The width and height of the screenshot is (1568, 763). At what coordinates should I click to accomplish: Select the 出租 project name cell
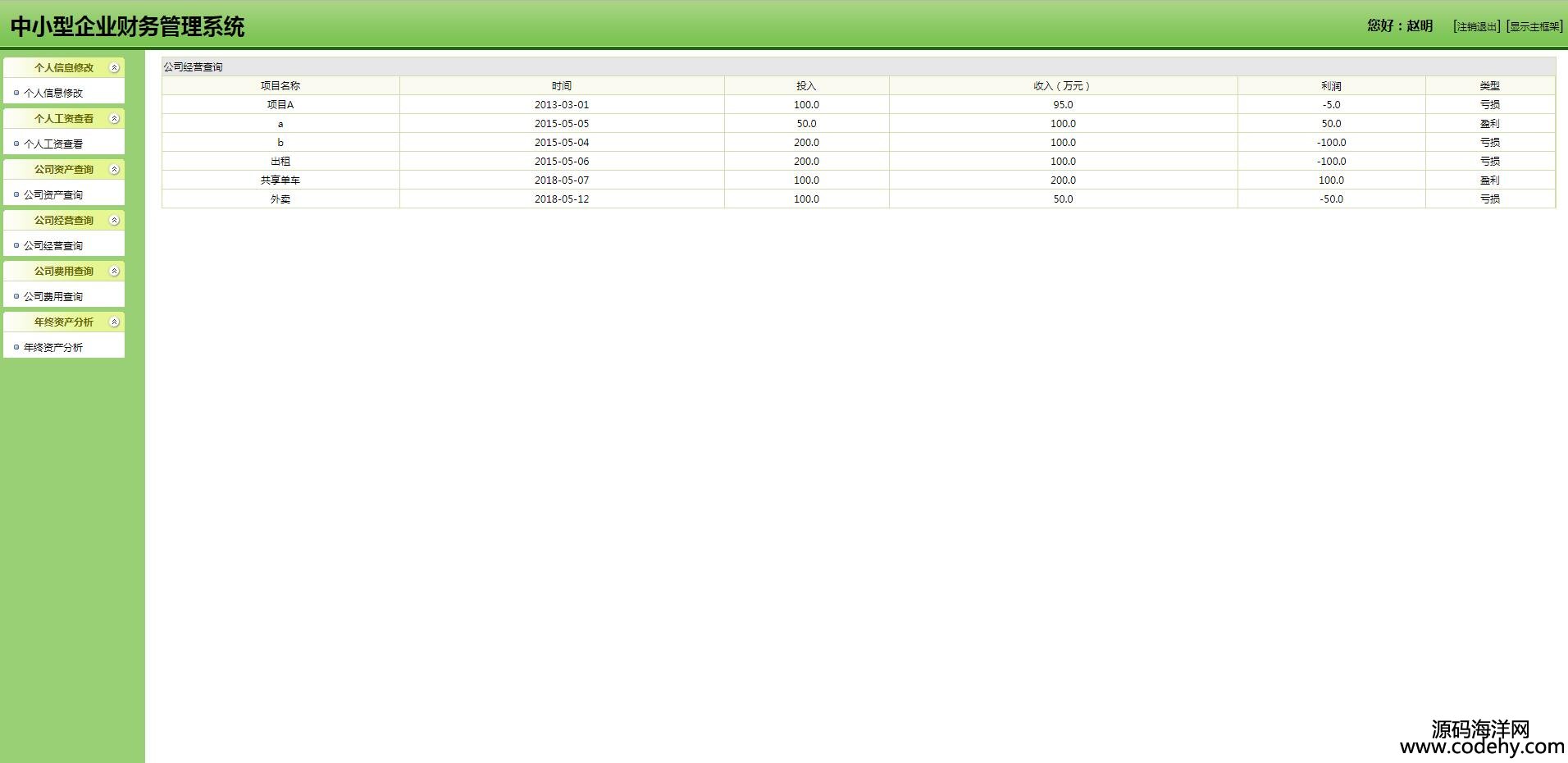[280, 162]
